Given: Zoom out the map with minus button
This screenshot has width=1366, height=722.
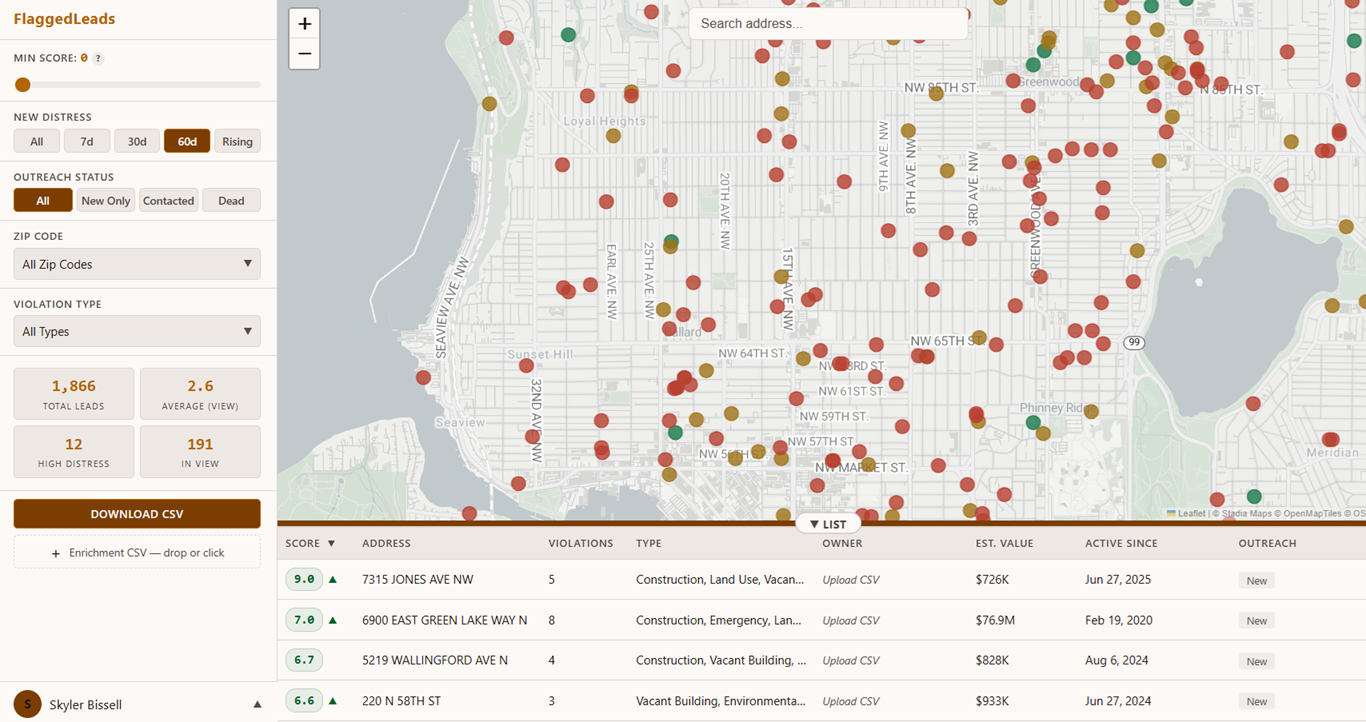Looking at the screenshot, I should pos(305,54).
